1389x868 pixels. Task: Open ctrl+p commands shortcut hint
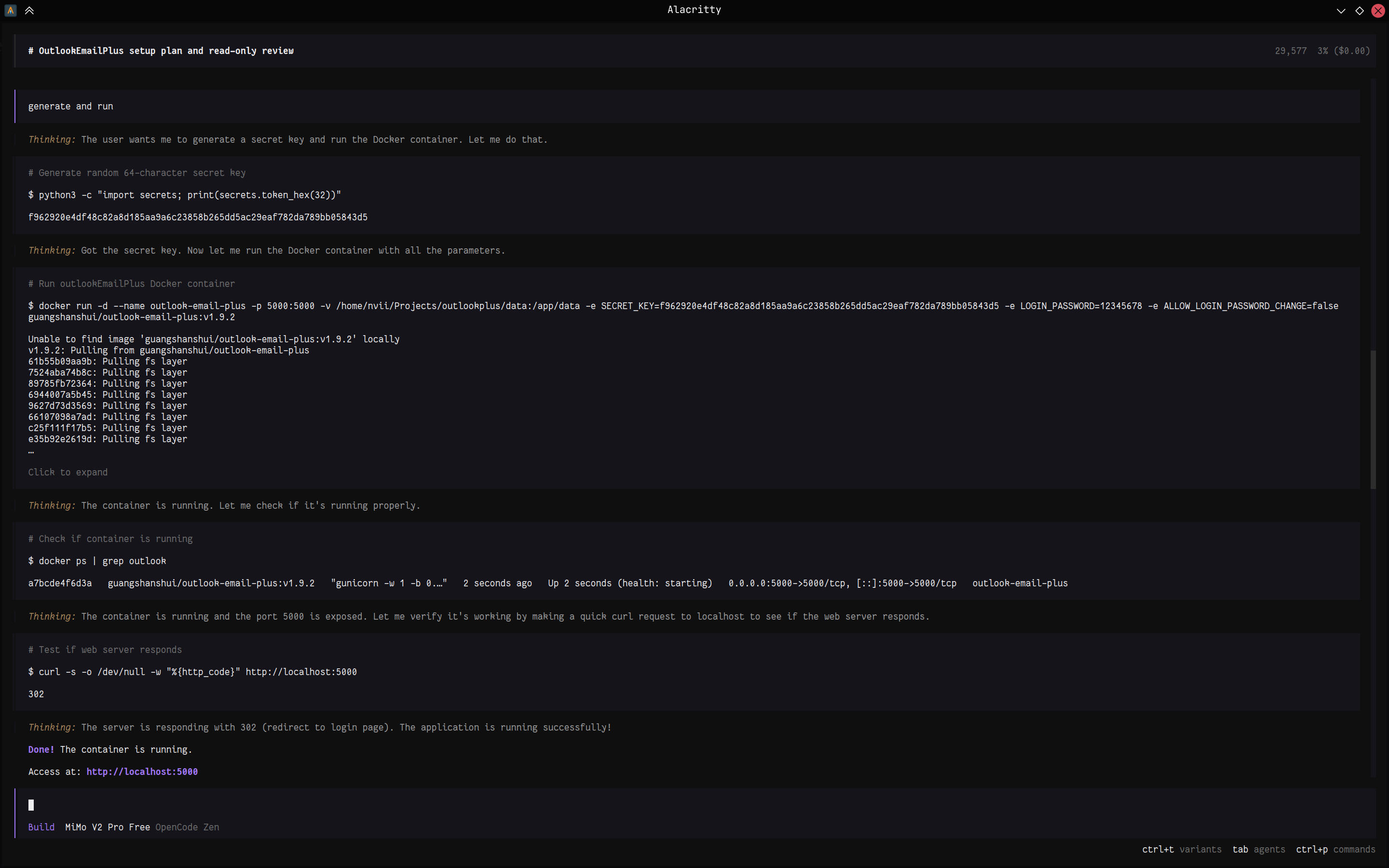[x=1335, y=849]
